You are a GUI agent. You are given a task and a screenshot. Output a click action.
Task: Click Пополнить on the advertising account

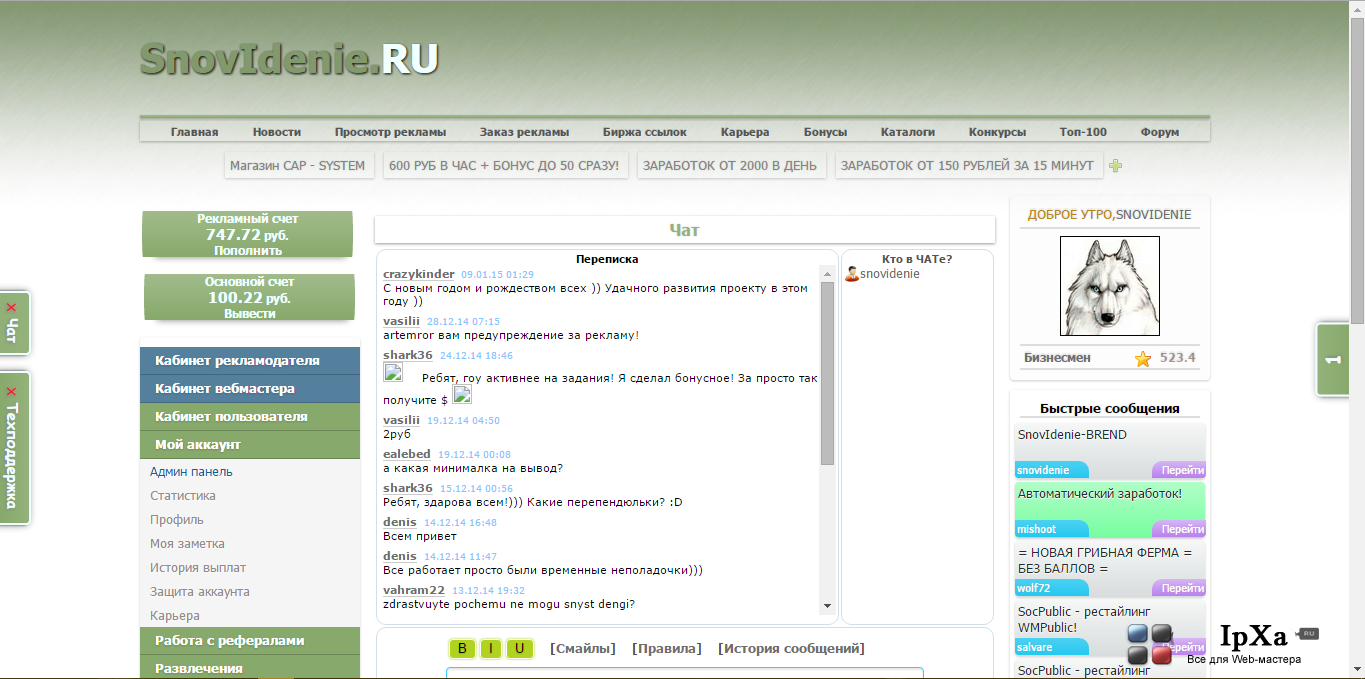point(248,251)
